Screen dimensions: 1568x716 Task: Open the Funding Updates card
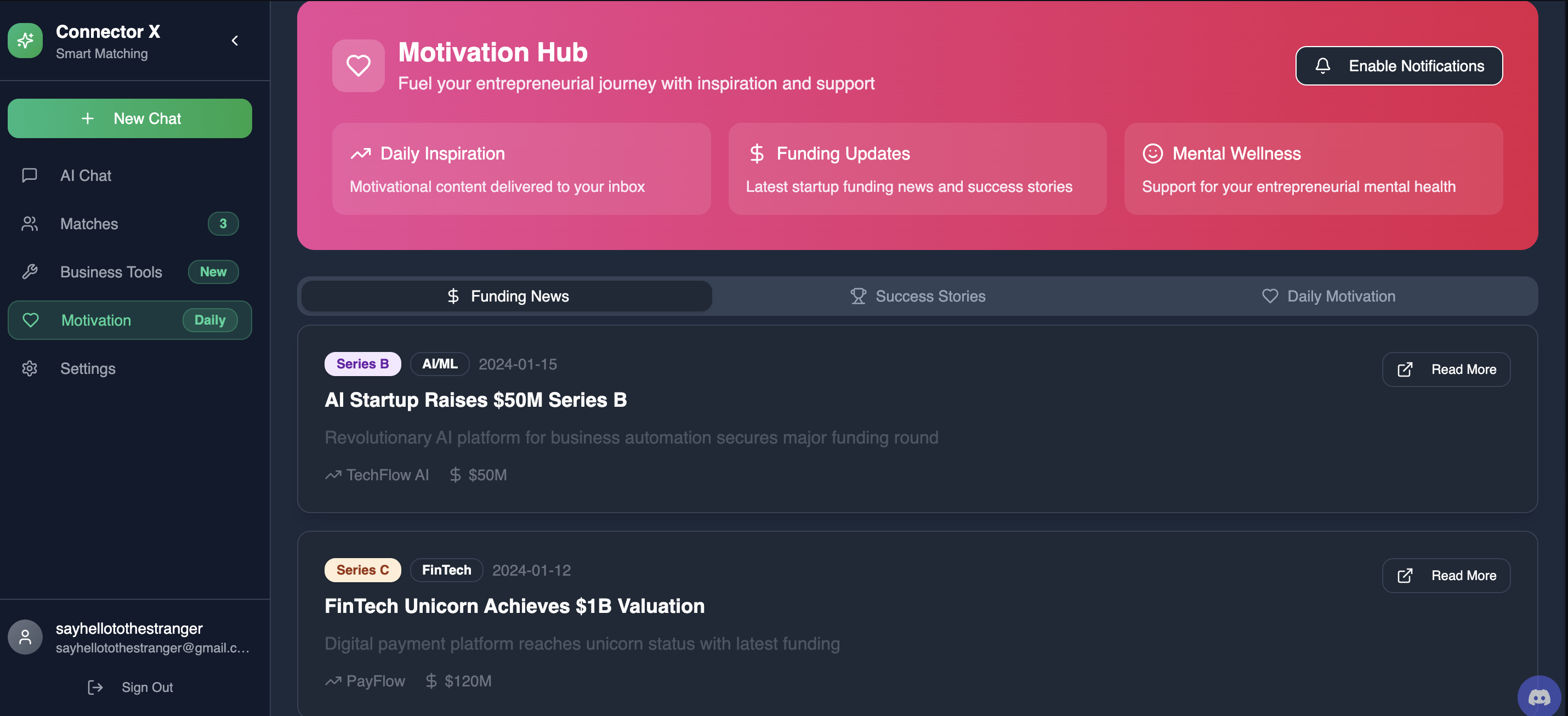[x=917, y=169]
